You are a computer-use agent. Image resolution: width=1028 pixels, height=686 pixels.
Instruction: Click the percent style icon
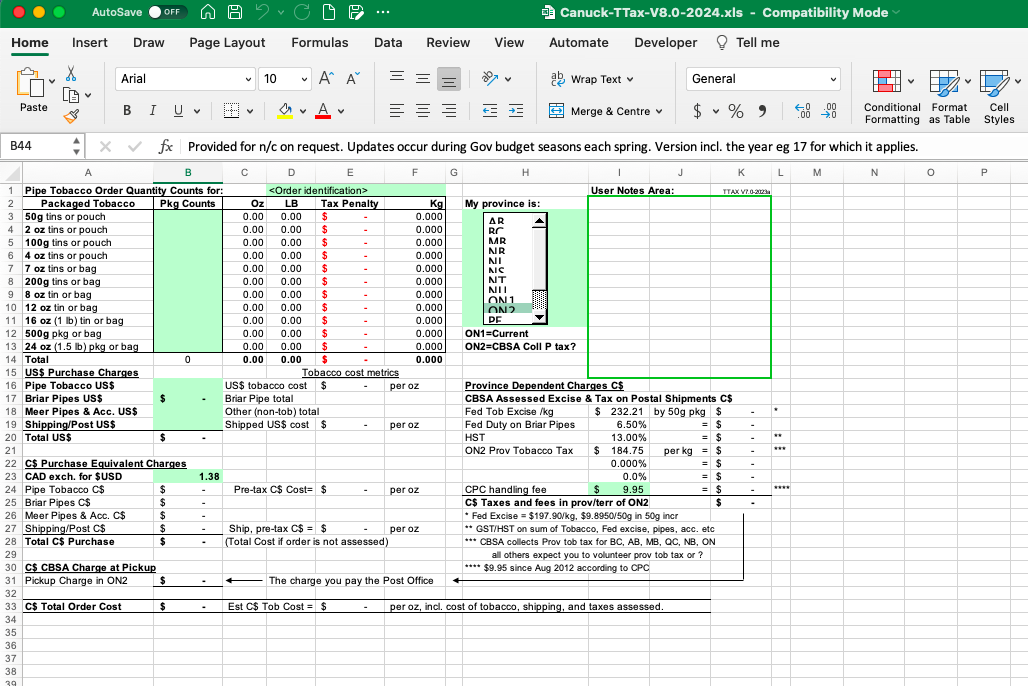[735, 111]
